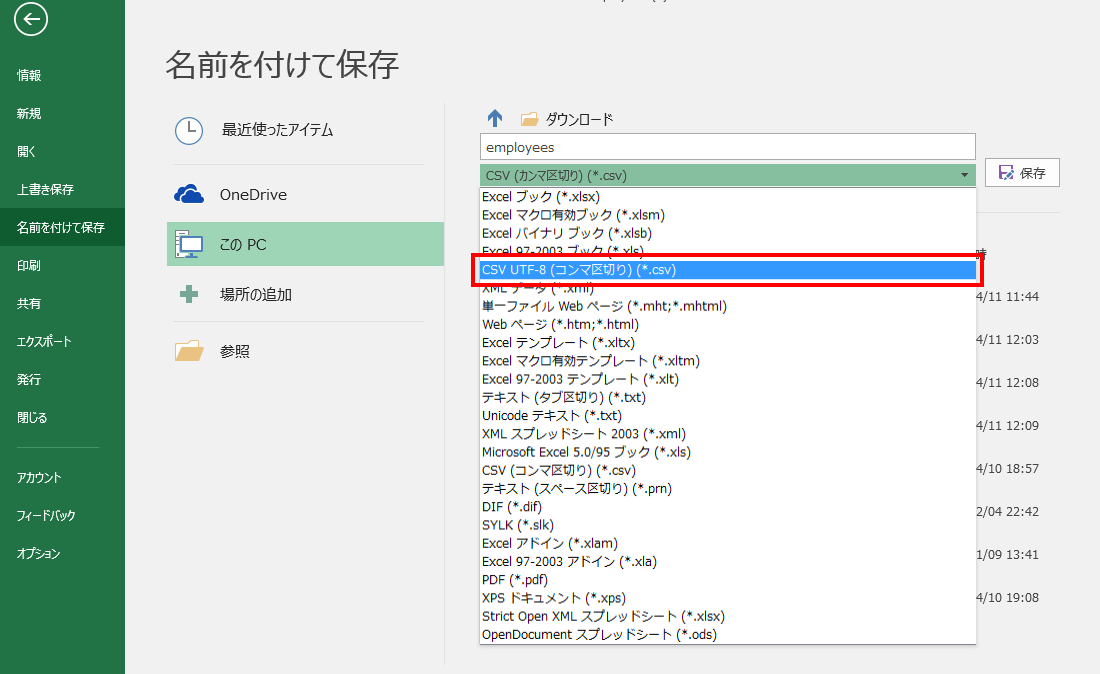Open the 情報 menu item

point(29,75)
